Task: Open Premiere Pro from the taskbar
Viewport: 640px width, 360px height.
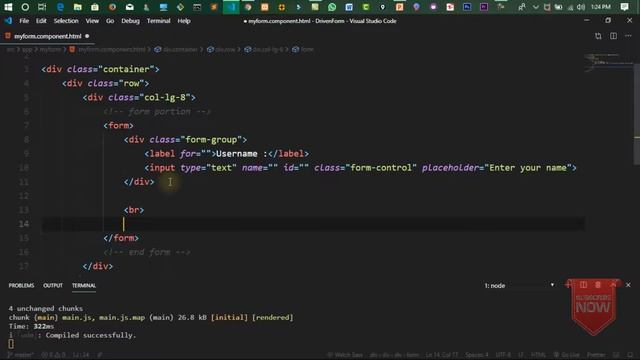Action: (x=484, y=7)
